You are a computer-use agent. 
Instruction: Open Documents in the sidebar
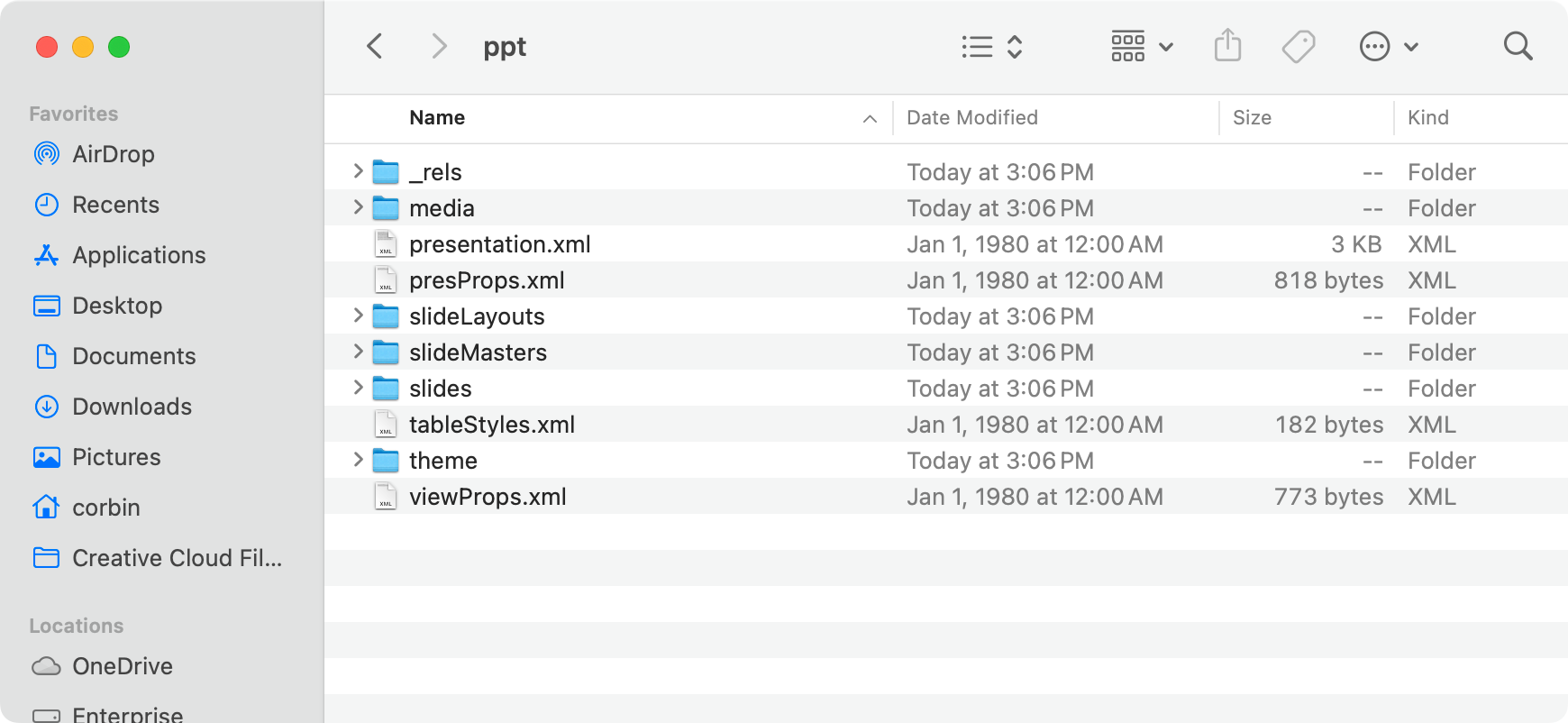pyautogui.click(x=114, y=356)
